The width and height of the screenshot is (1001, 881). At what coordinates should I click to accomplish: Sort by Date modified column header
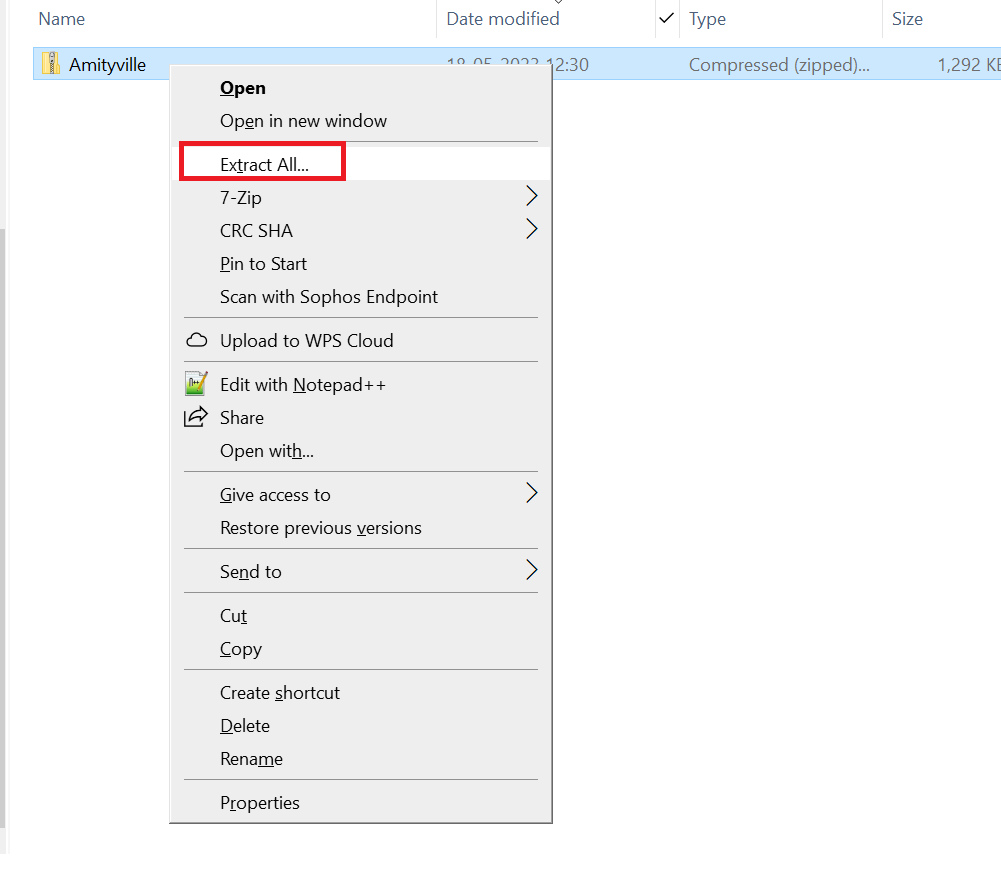[502, 19]
